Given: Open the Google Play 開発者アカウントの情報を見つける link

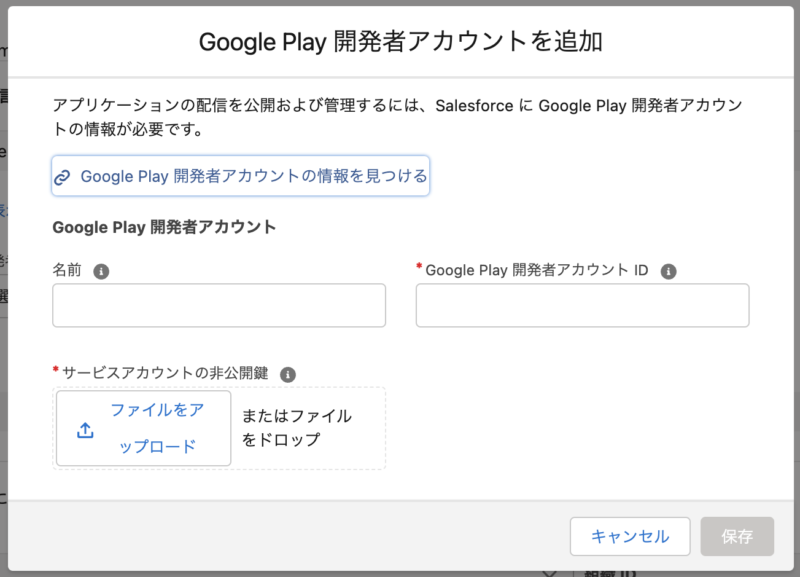Looking at the screenshot, I should 243,175.
